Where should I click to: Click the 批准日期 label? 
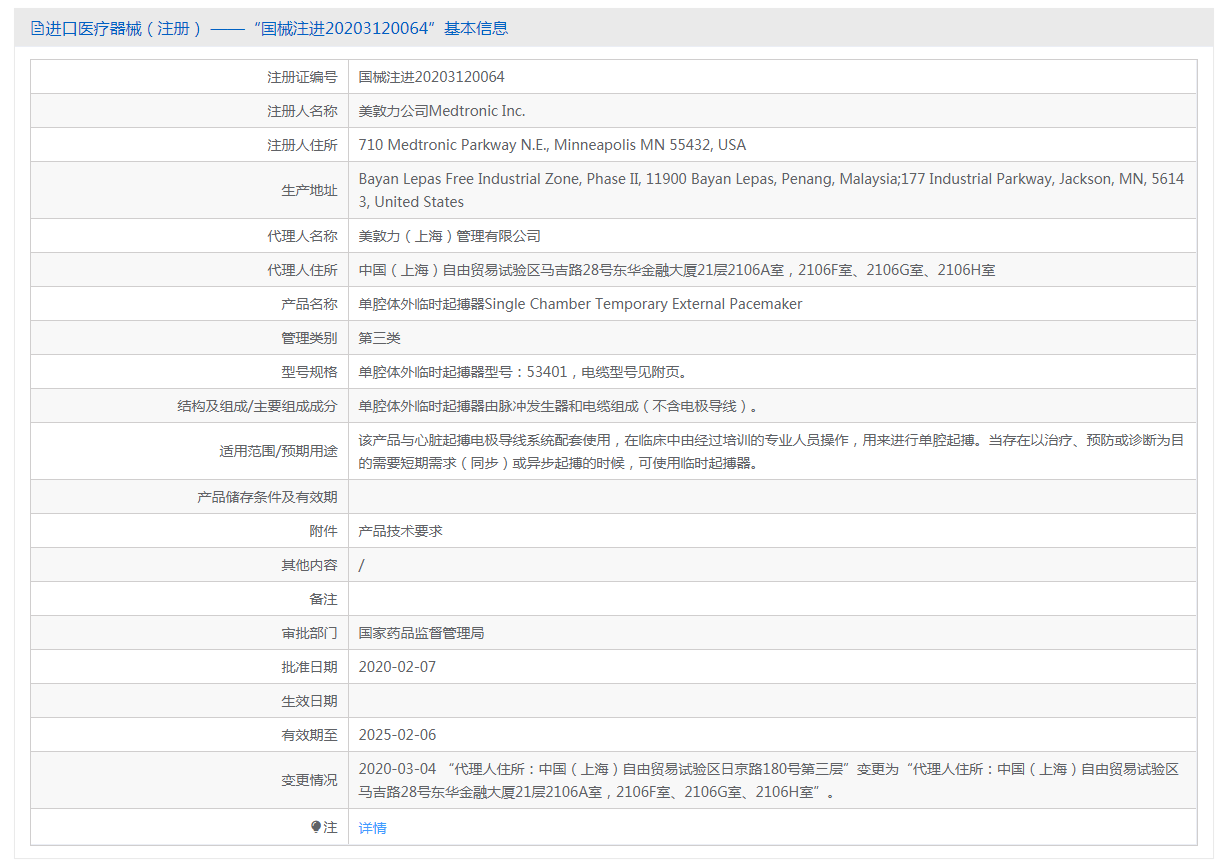click(309, 667)
